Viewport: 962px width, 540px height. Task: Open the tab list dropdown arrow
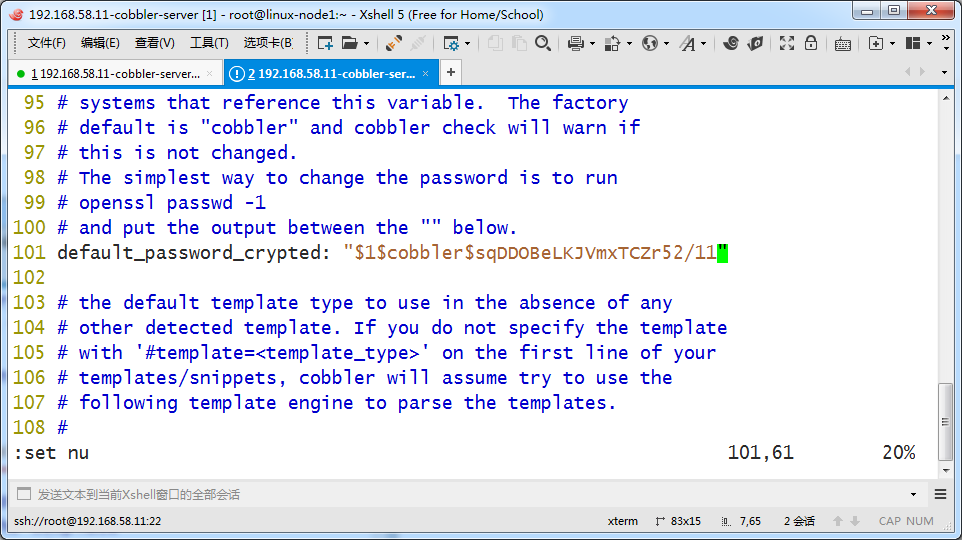click(944, 72)
